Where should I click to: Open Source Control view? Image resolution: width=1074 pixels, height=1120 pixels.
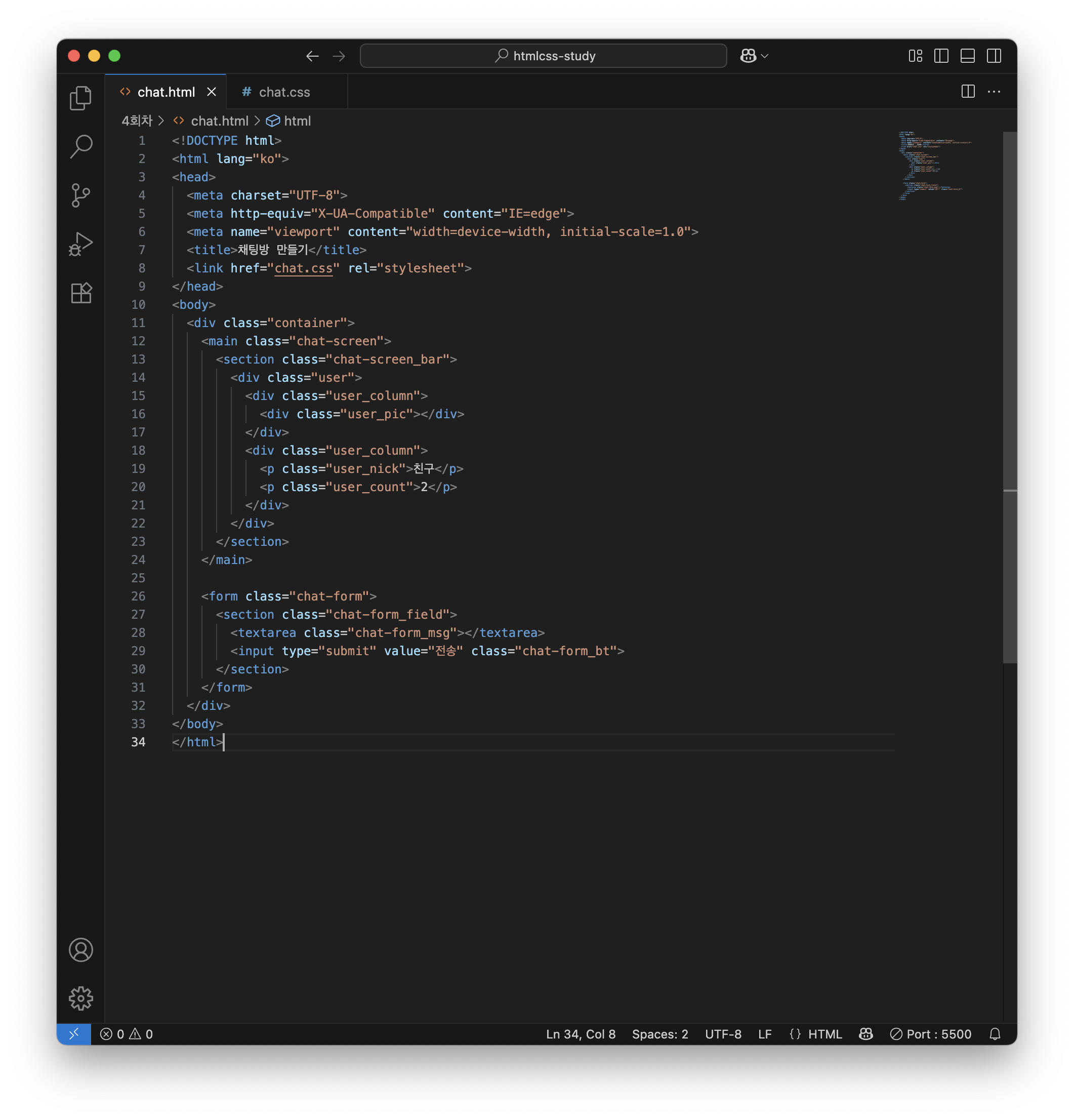coord(80,195)
